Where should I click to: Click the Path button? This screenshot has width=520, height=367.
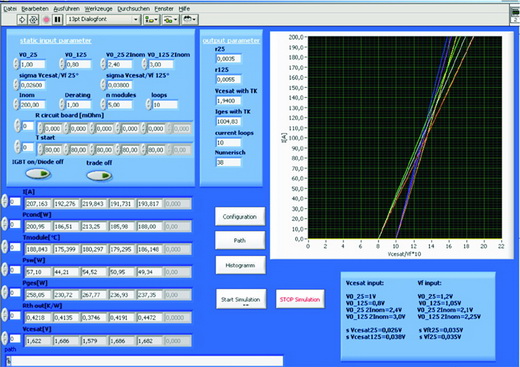pos(240,240)
